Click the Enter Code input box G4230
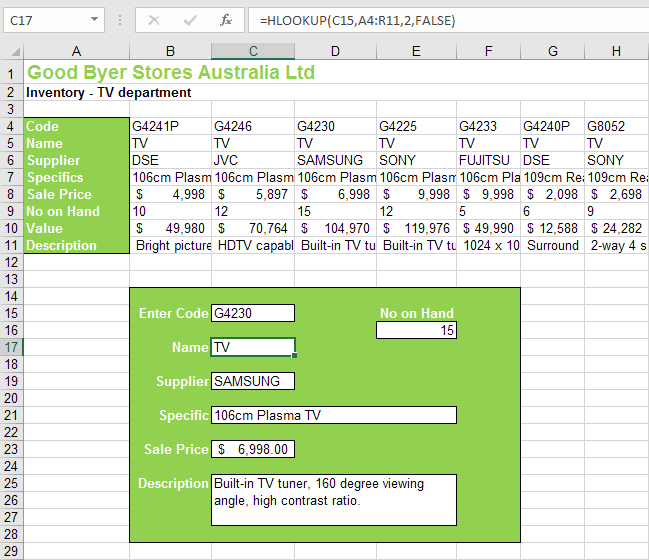The width and height of the screenshot is (649, 560). 253,313
